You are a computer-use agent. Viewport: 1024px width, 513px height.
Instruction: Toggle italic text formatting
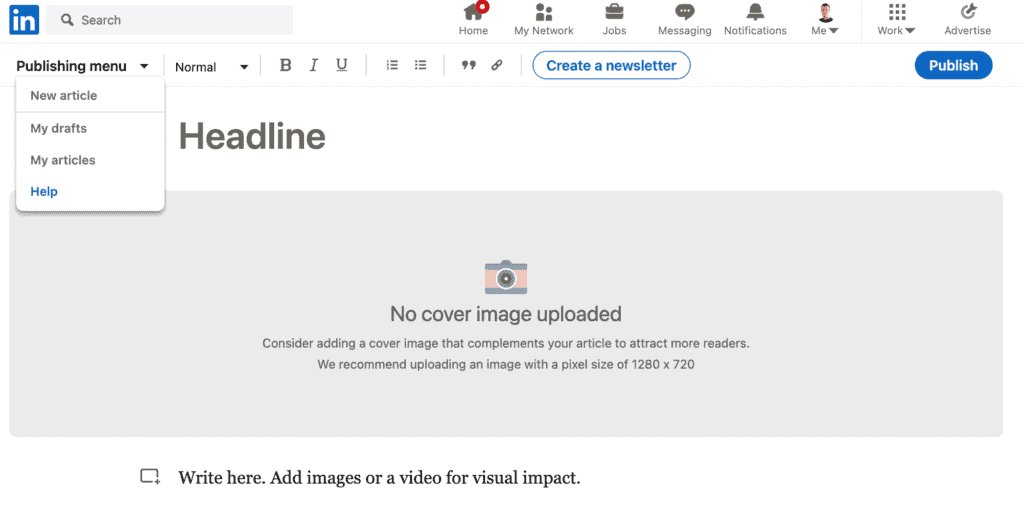click(313, 66)
